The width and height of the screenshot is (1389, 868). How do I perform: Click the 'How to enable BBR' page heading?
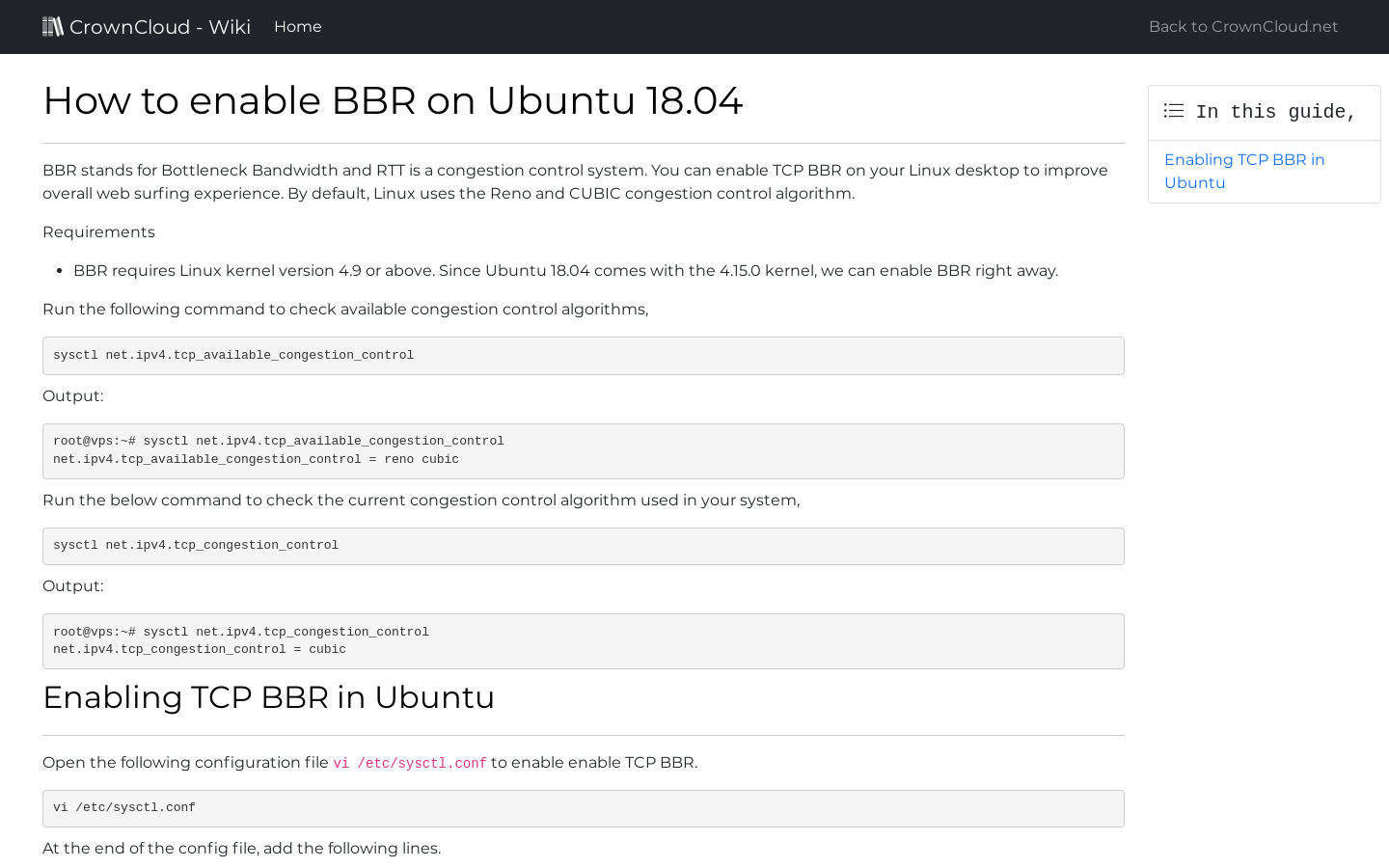[x=393, y=100]
